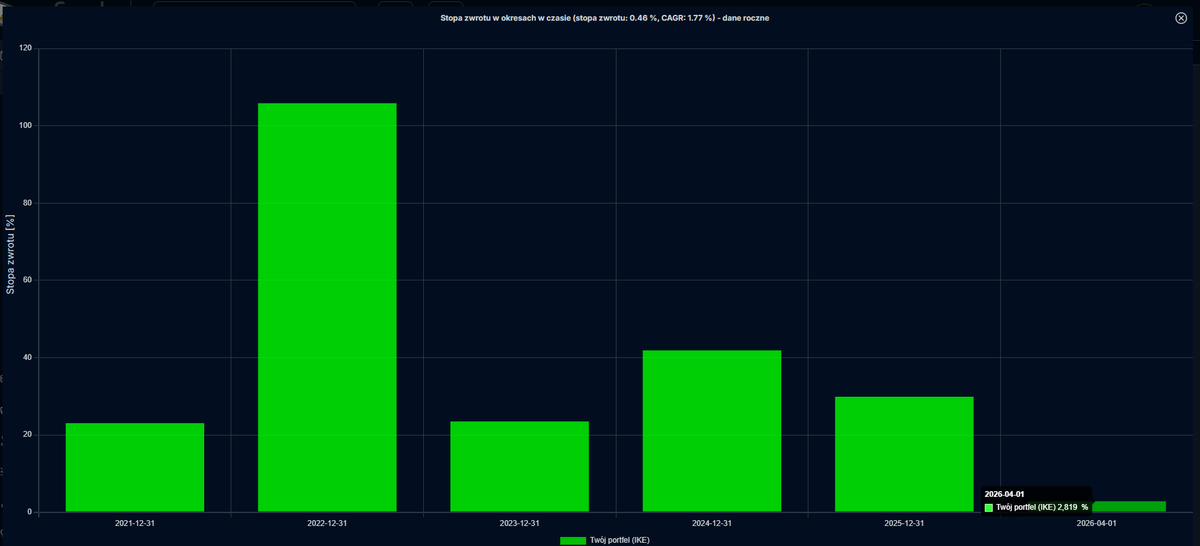Click the 'Stopa zwrotu [%]' axis title
The width and height of the screenshot is (1200, 546).
(x=11, y=254)
